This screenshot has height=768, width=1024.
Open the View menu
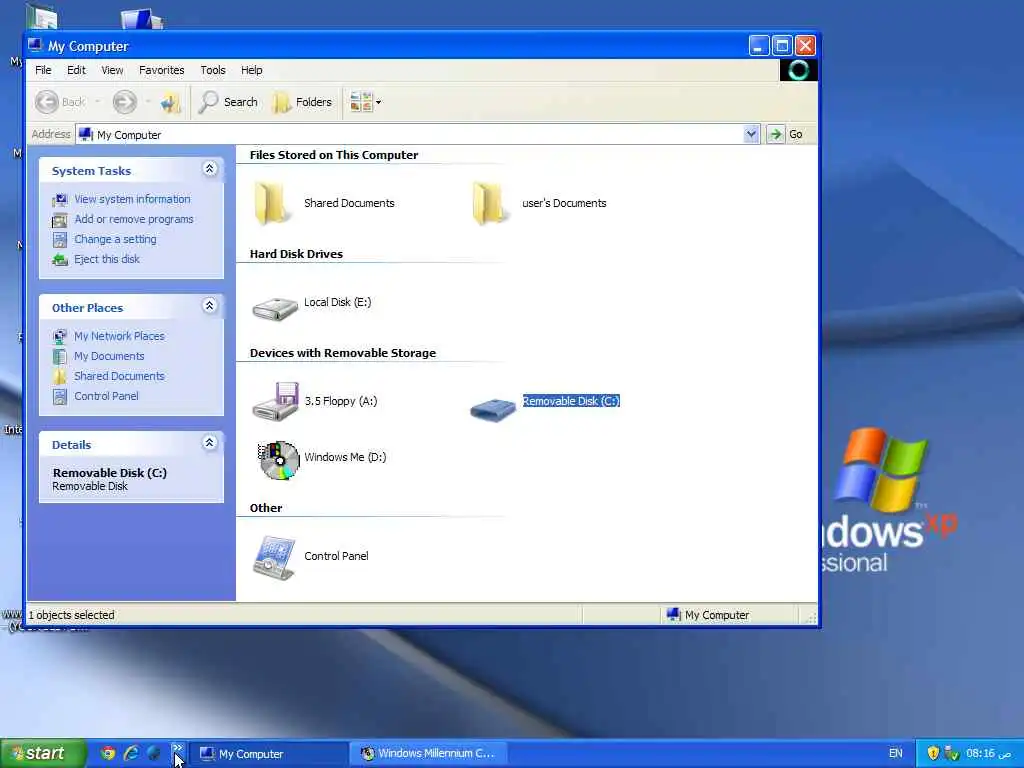pyautogui.click(x=112, y=70)
